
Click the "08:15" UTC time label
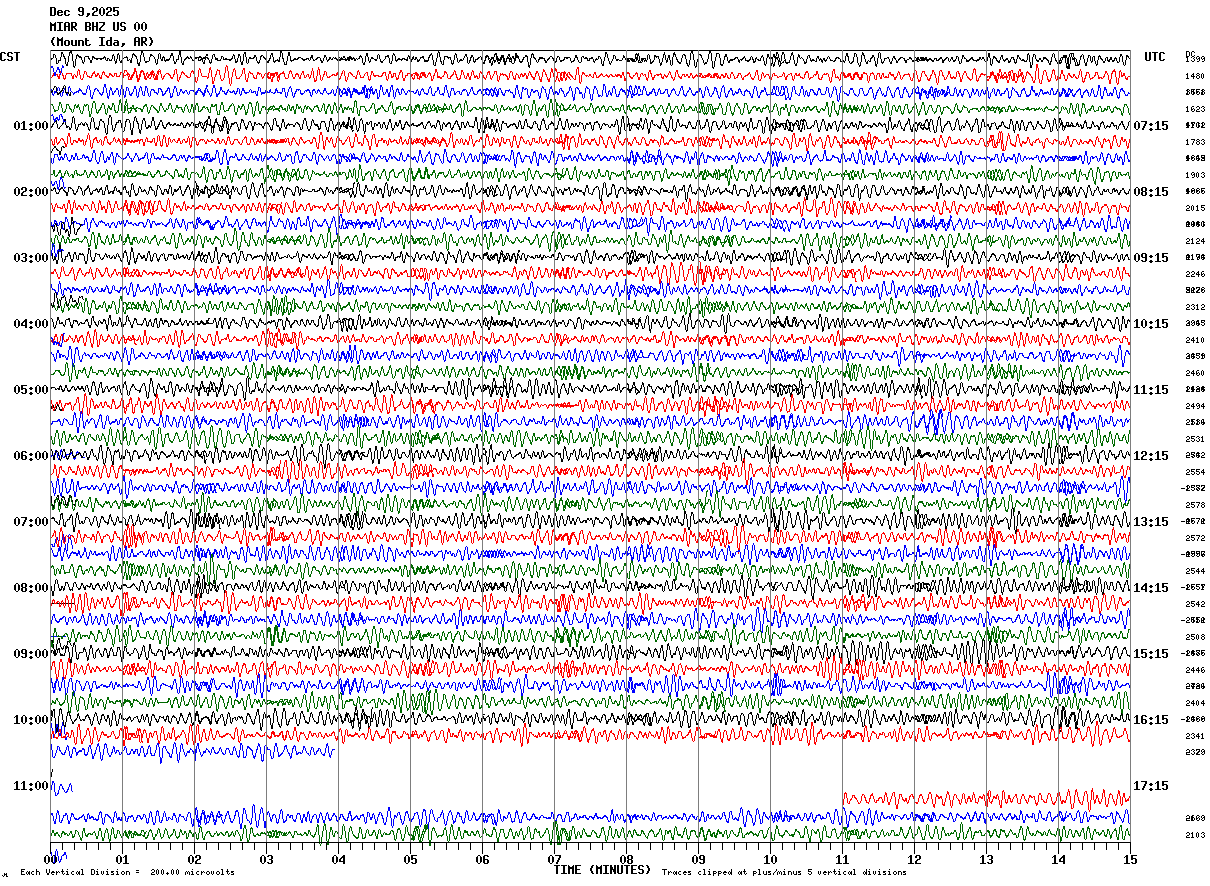point(1151,192)
